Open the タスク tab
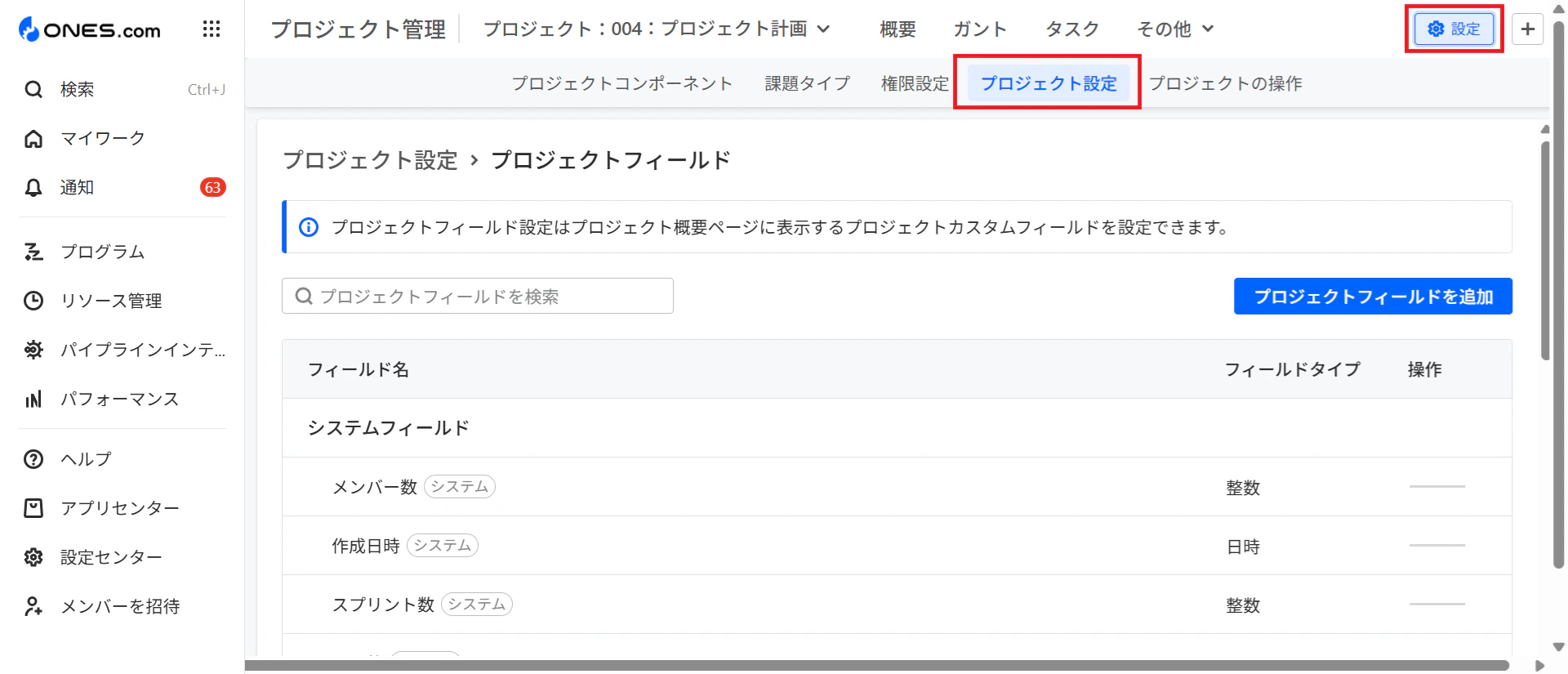The image size is (1568, 674). point(1072,29)
